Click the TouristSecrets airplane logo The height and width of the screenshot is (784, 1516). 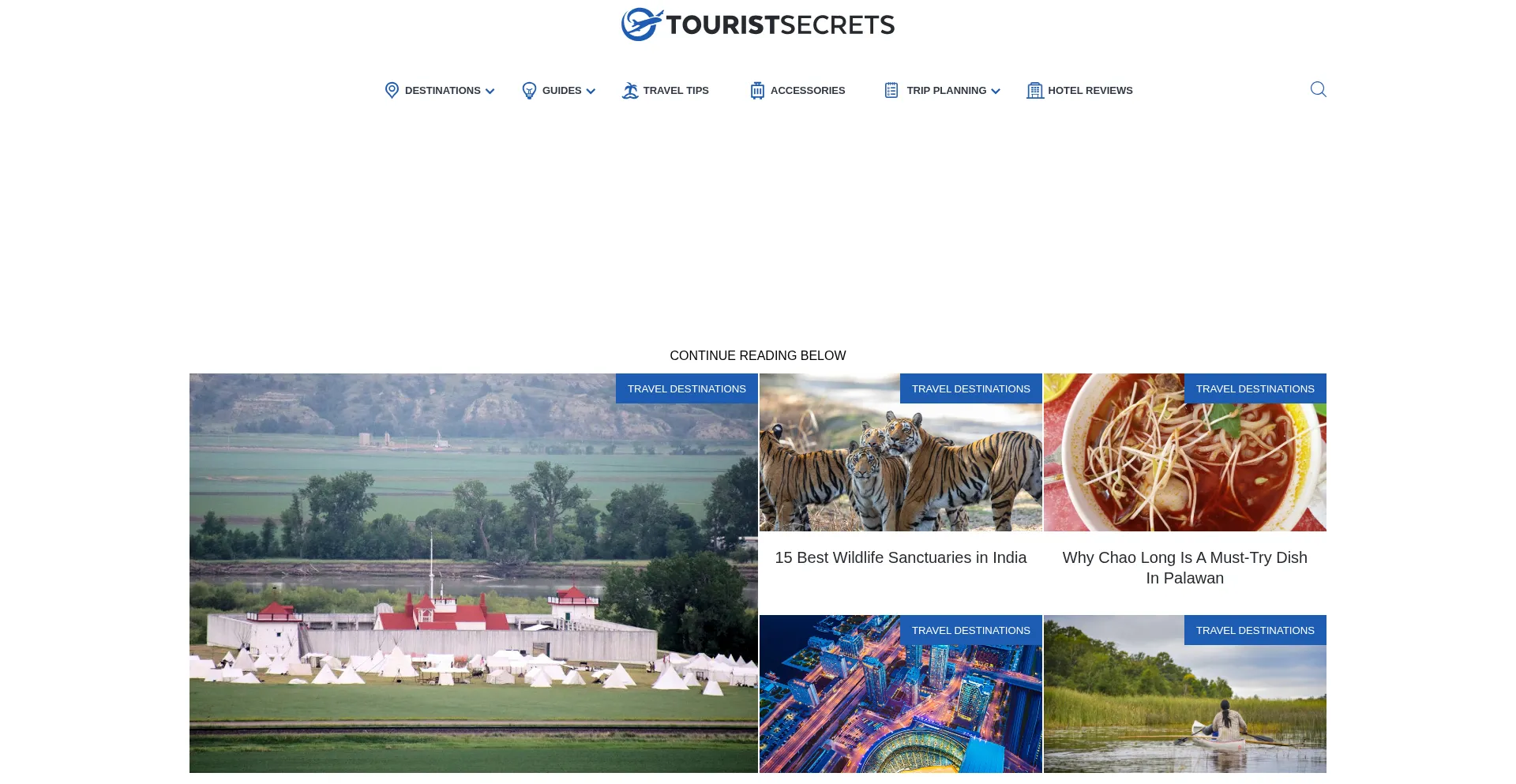click(641, 24)
